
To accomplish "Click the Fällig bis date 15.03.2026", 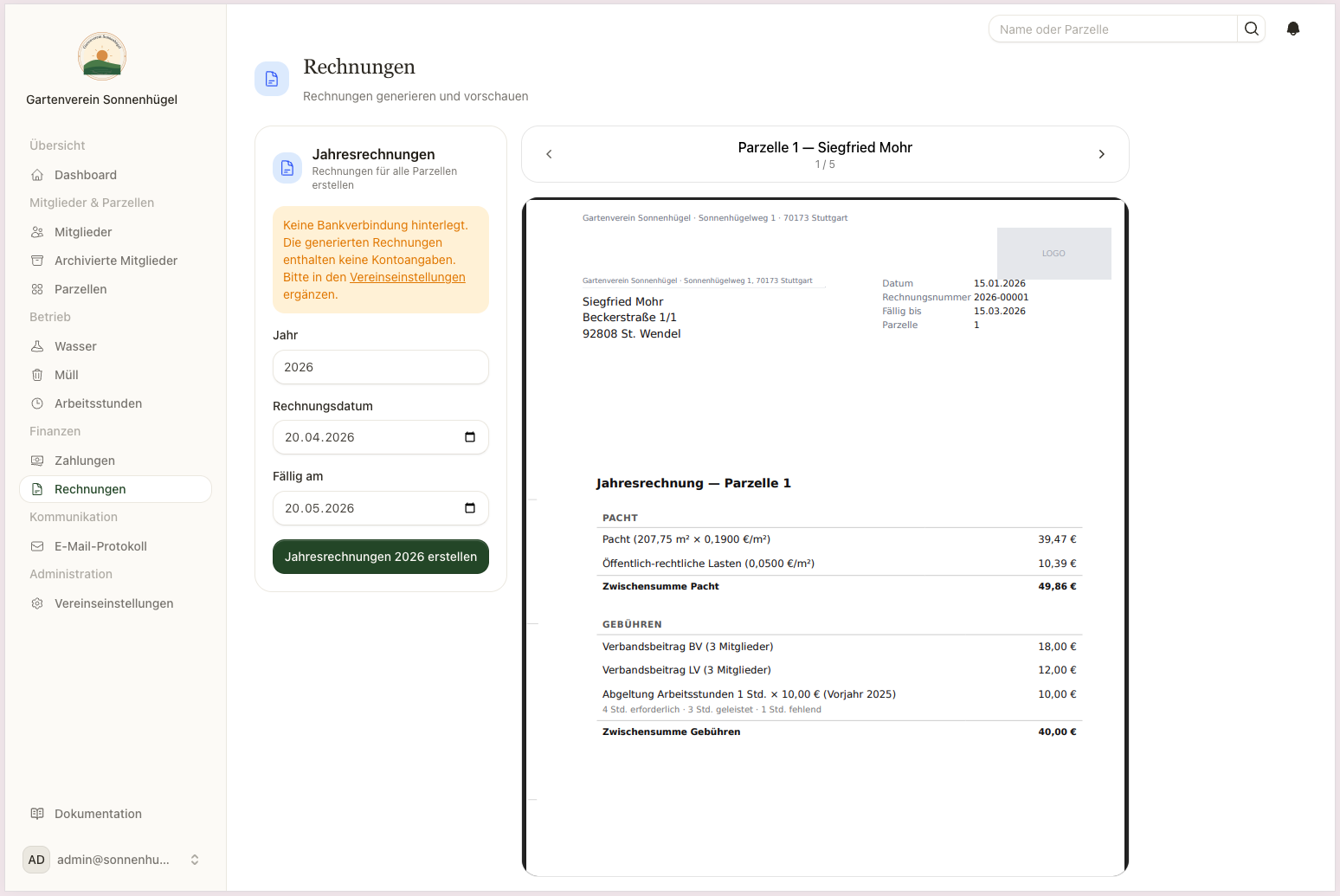I will 1000,311.
